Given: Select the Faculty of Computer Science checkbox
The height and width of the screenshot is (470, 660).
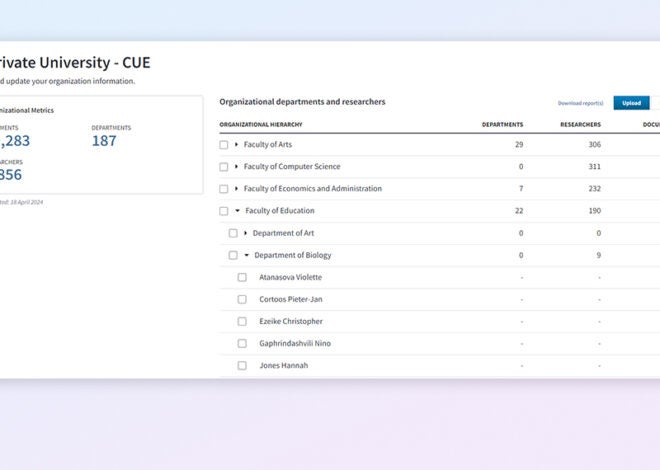Looking at the screenshot, I should 224,167.
